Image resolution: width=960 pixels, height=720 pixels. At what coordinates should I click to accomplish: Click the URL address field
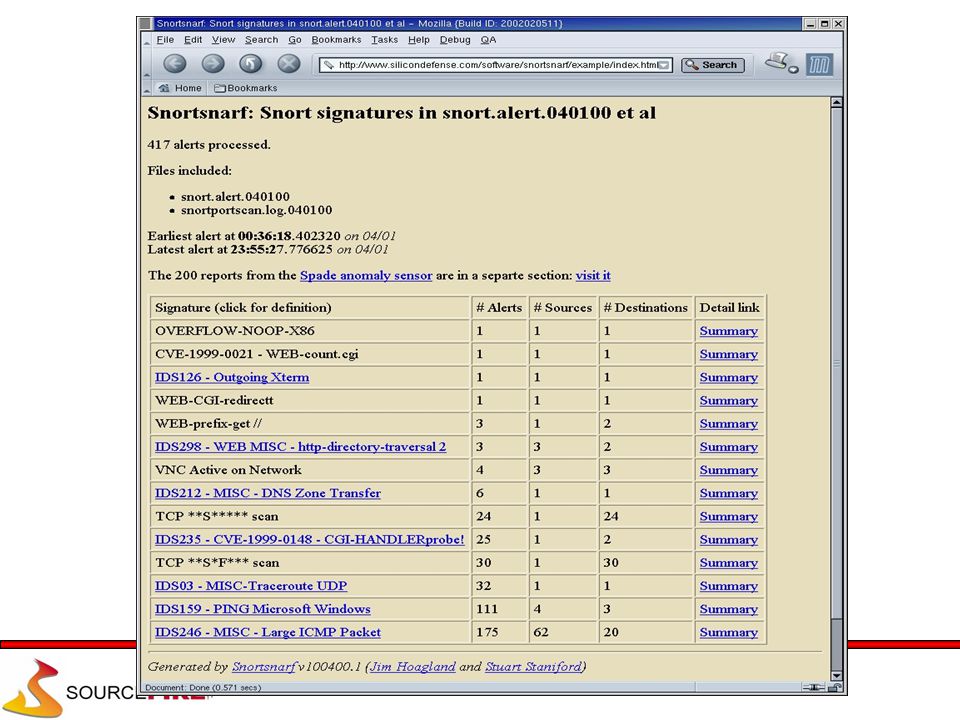496,65
